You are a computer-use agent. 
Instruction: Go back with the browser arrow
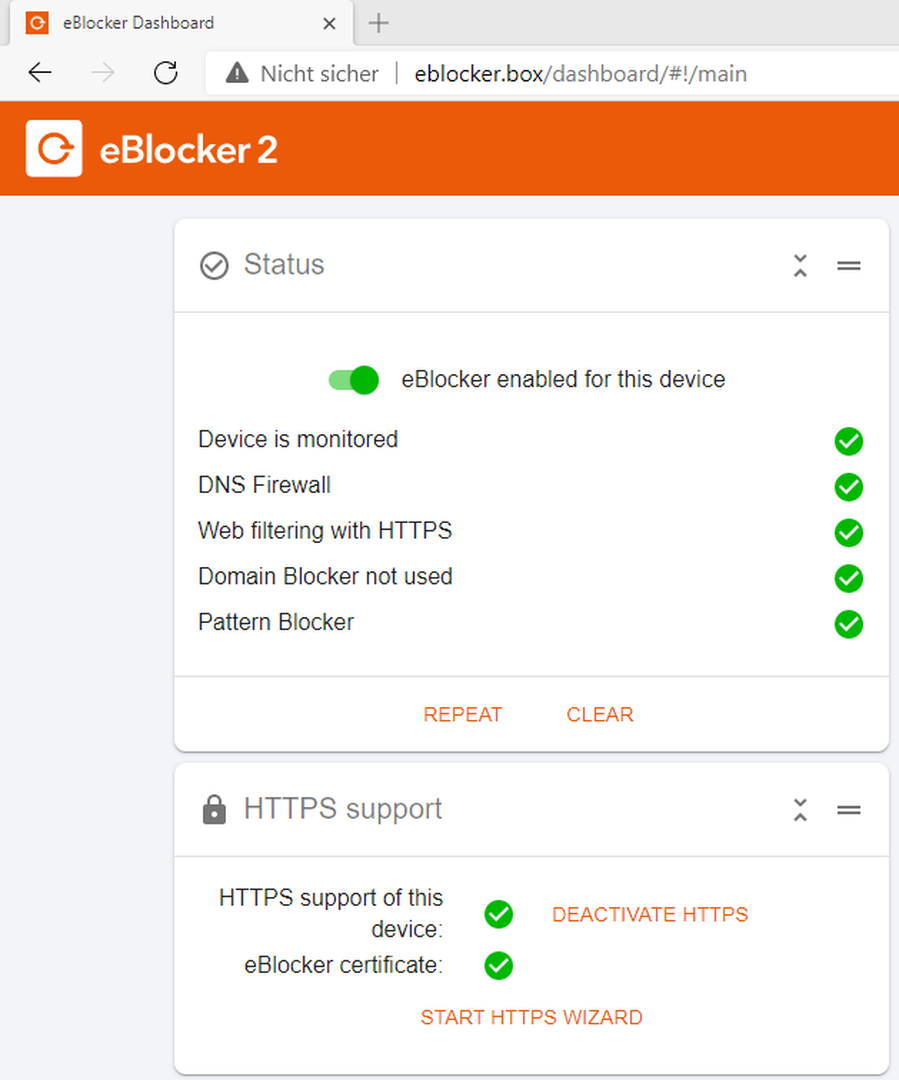pos(40,72)
